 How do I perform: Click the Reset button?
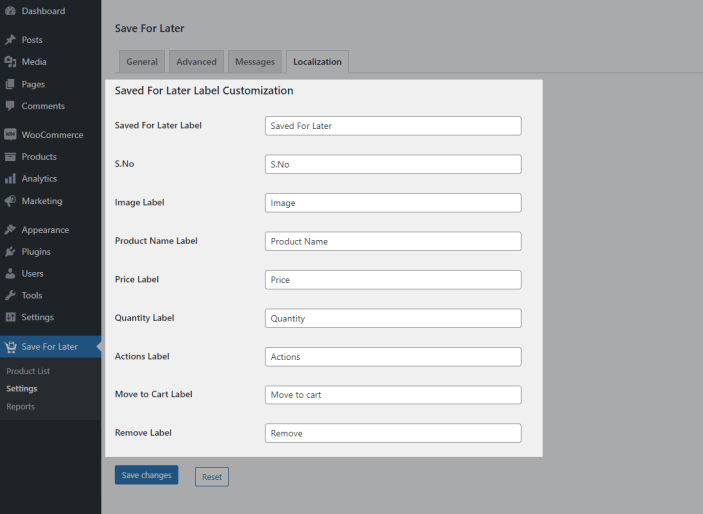click(212, 477)
